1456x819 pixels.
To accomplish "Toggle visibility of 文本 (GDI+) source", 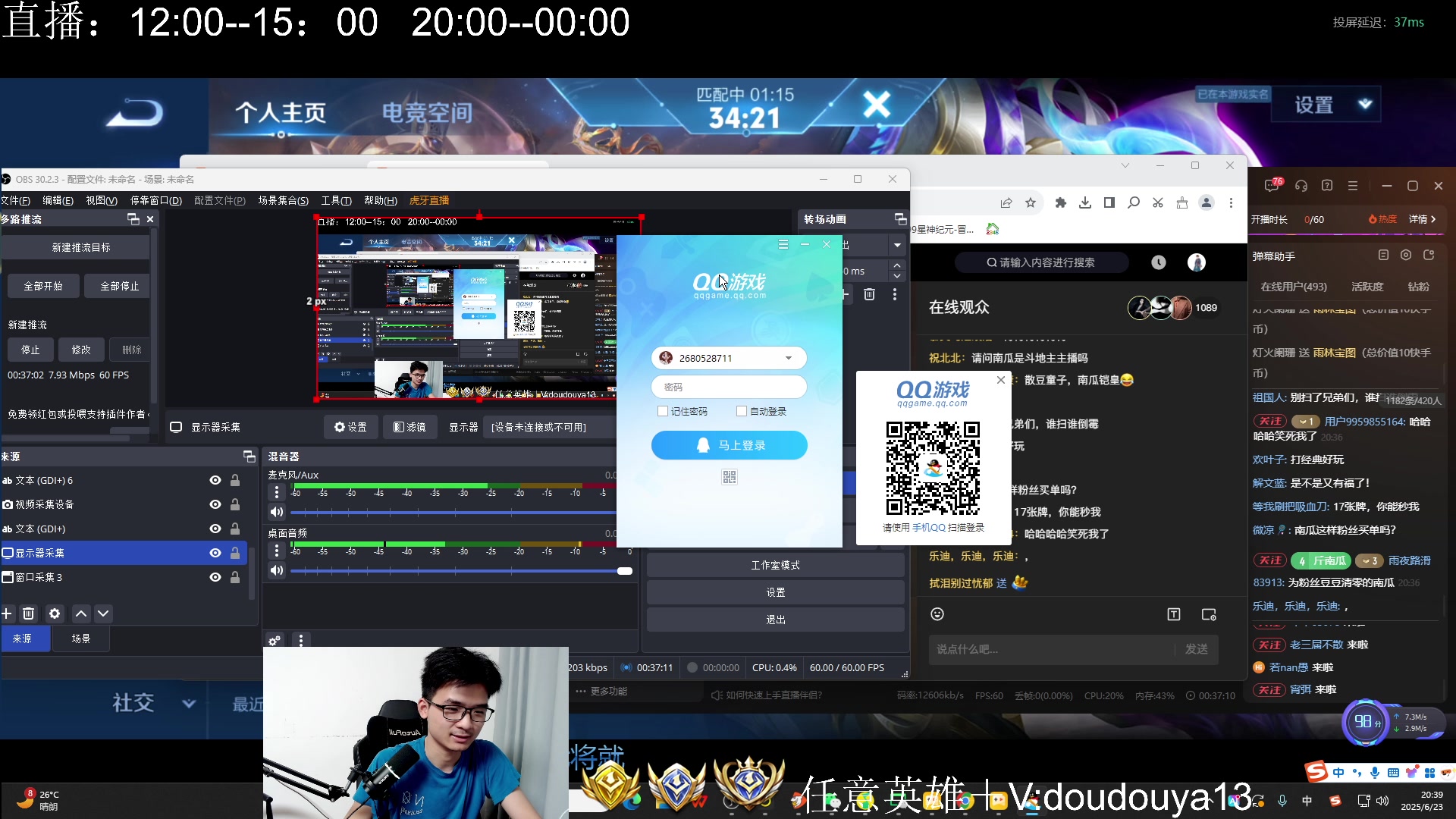I will point(215,529).
